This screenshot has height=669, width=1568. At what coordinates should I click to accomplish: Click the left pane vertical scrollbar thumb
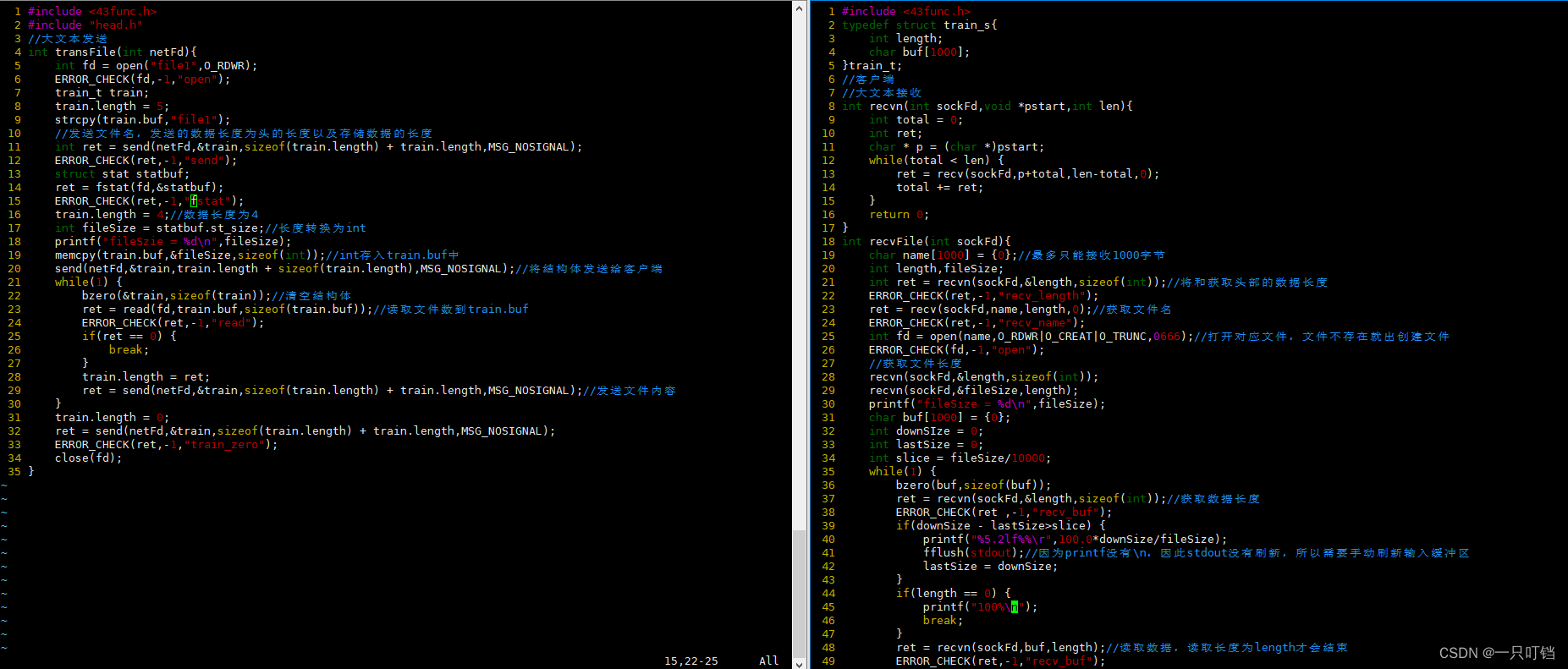pos(800,593)
